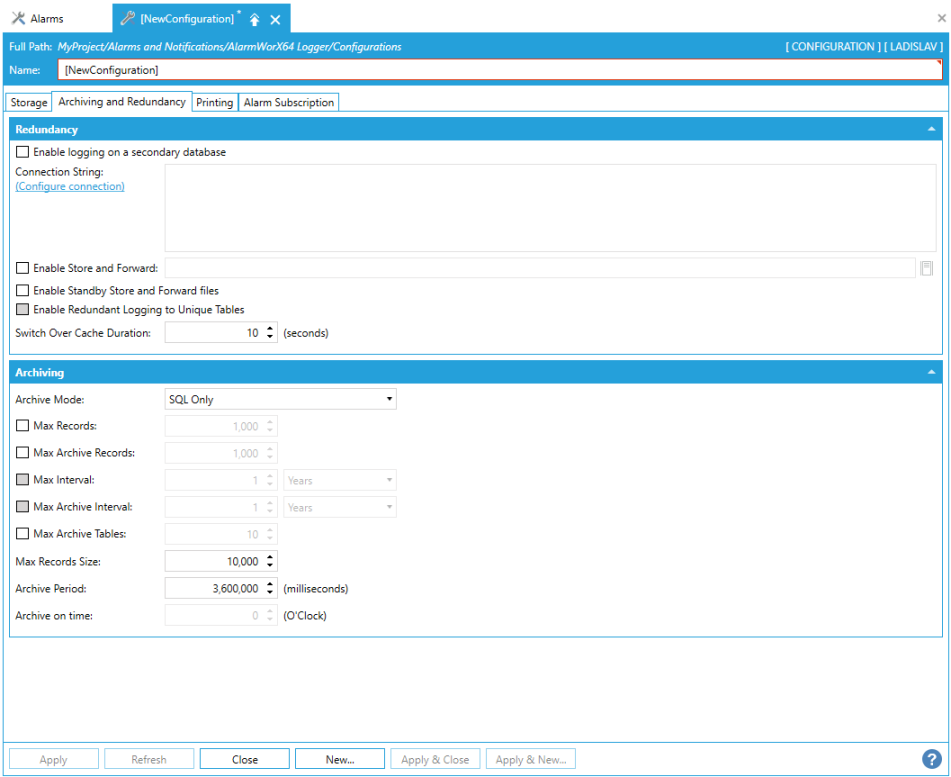Increase Switch Over Cache Duration with up arrow
The height and width of the screenshot is (777, 951).
(271, 328)
